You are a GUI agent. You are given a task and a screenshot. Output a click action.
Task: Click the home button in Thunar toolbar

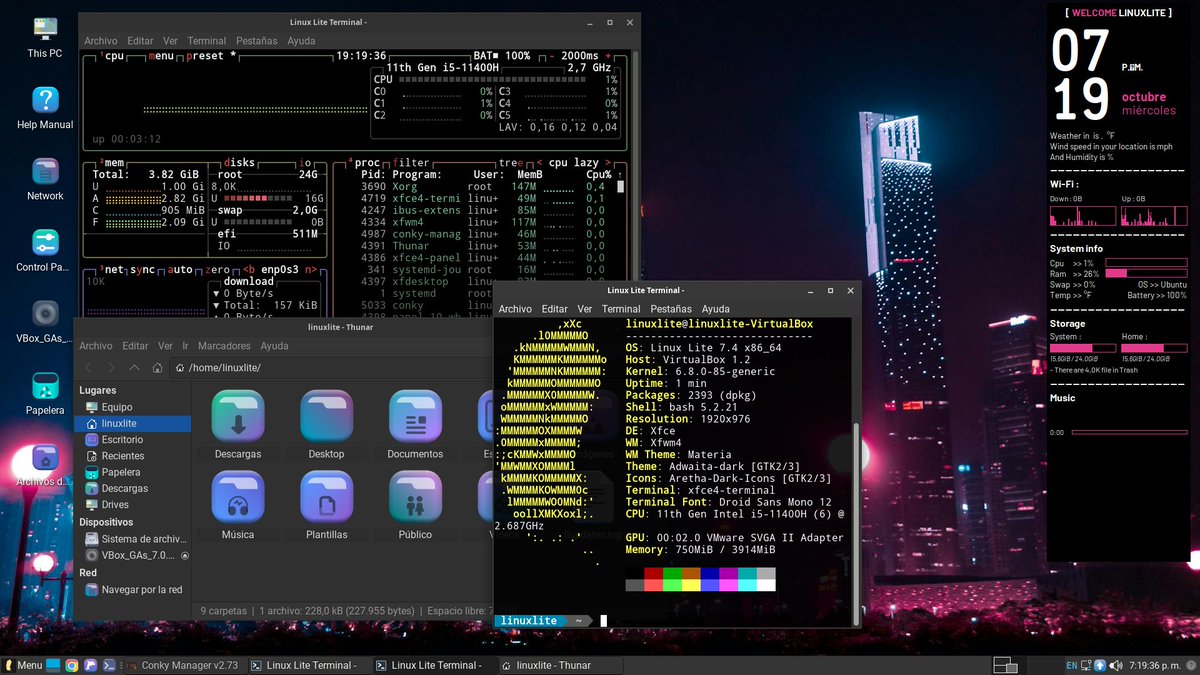pyautogui.click(x=158, y=368)
